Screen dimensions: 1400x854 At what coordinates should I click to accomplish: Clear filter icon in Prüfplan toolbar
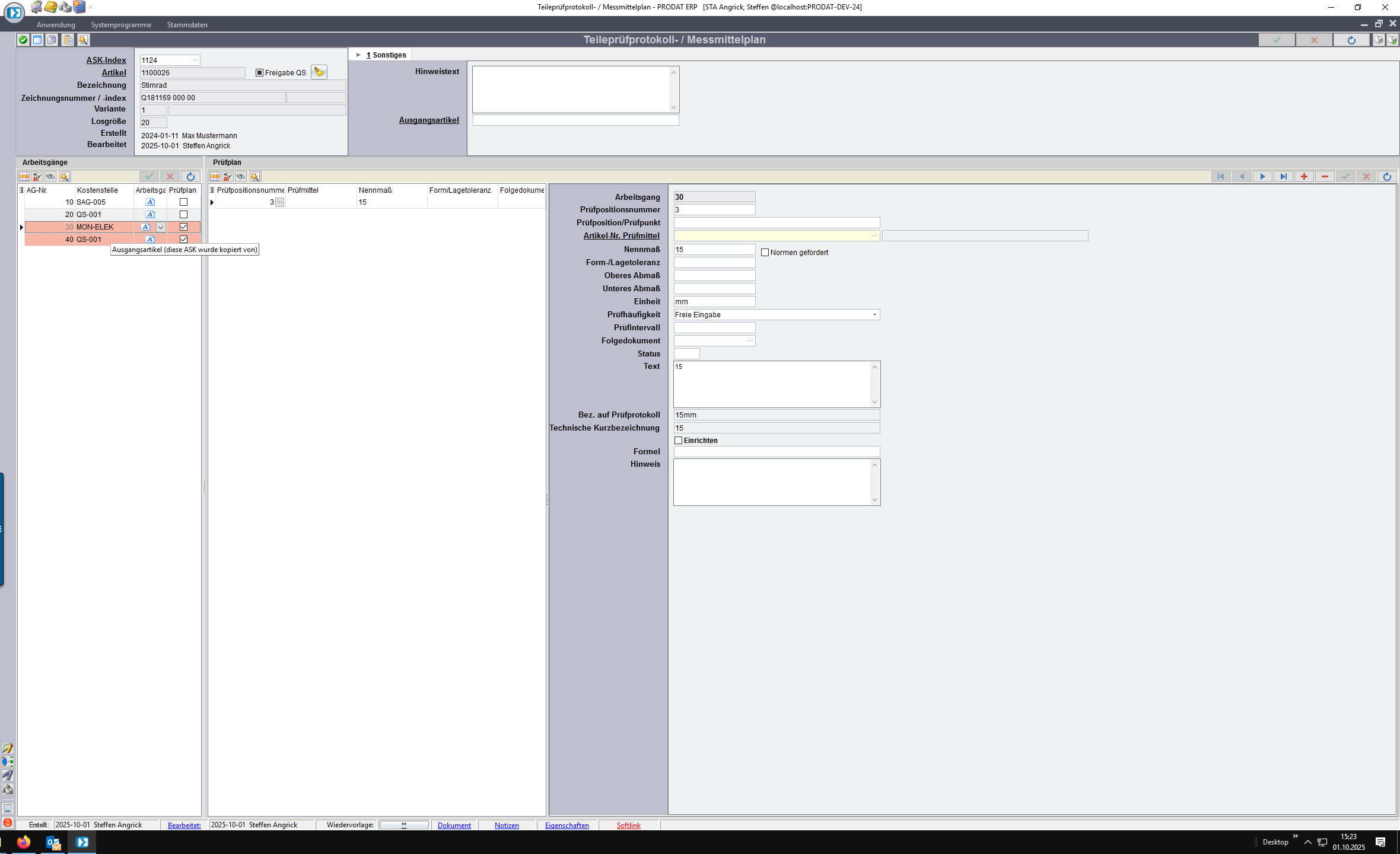pos(228,177)
